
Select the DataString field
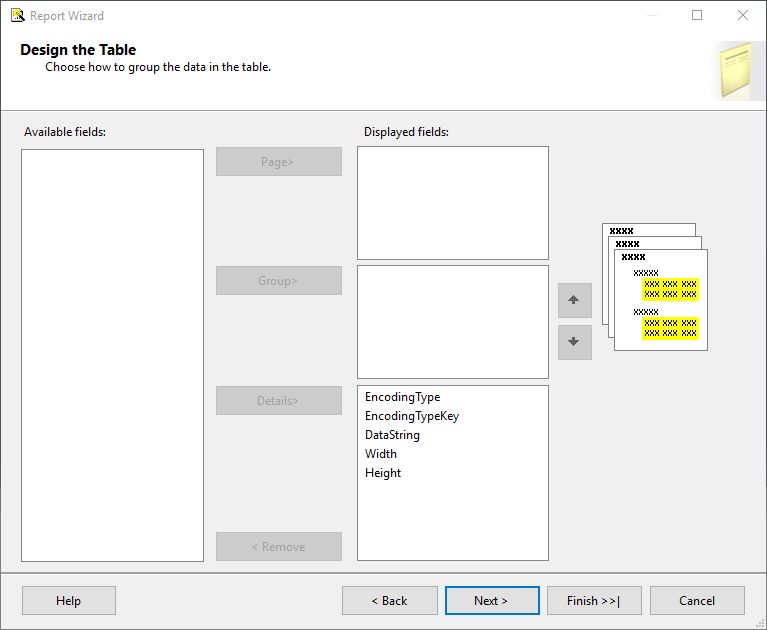coord(392,435)
